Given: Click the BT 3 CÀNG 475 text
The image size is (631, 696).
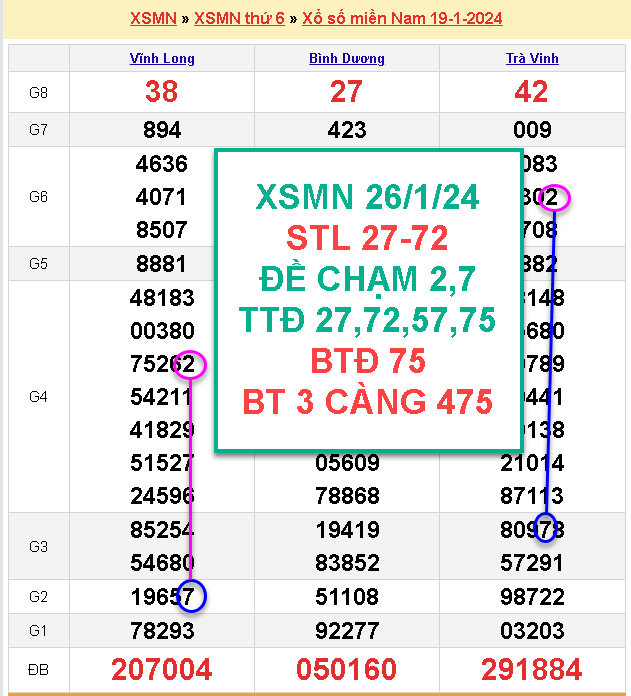Looking at the screenshot, I should 367,402.
